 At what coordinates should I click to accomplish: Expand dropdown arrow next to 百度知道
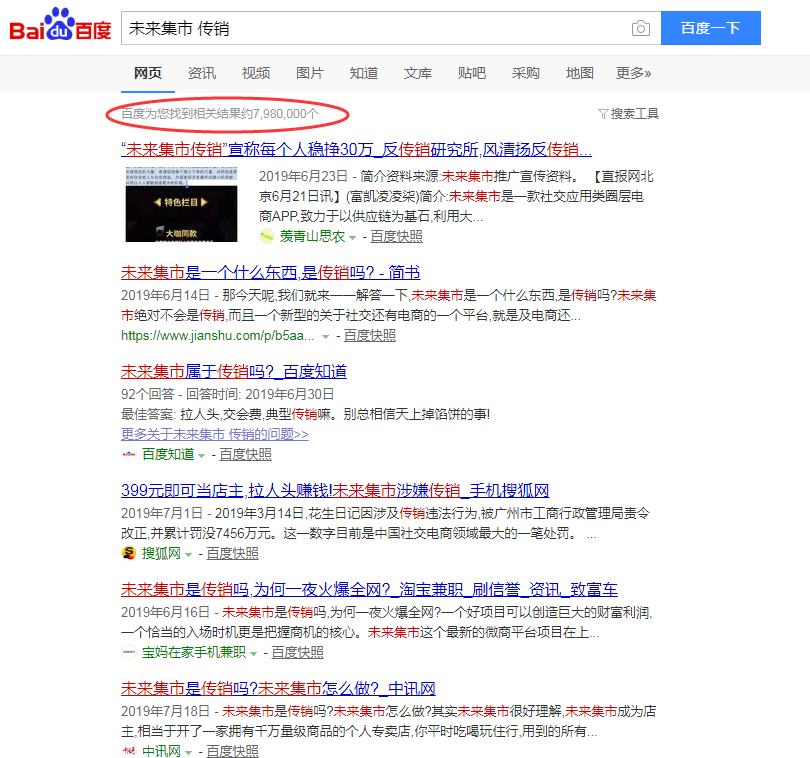[x=201, y=456]
